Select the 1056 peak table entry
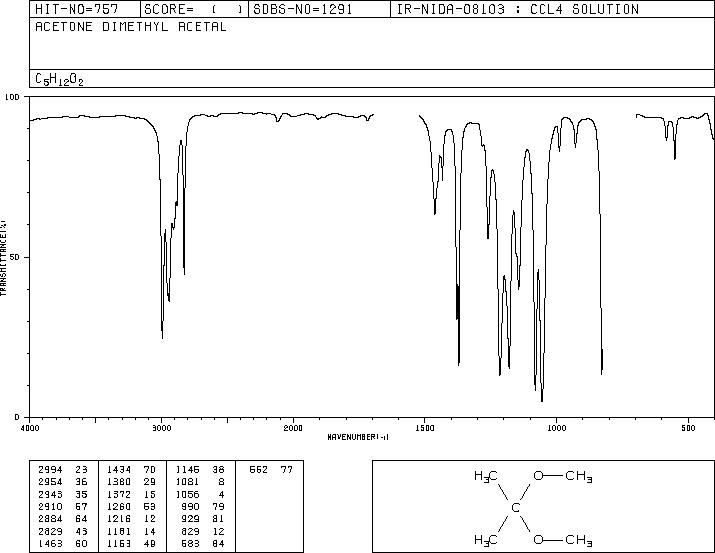 click(x=200, y=494)
